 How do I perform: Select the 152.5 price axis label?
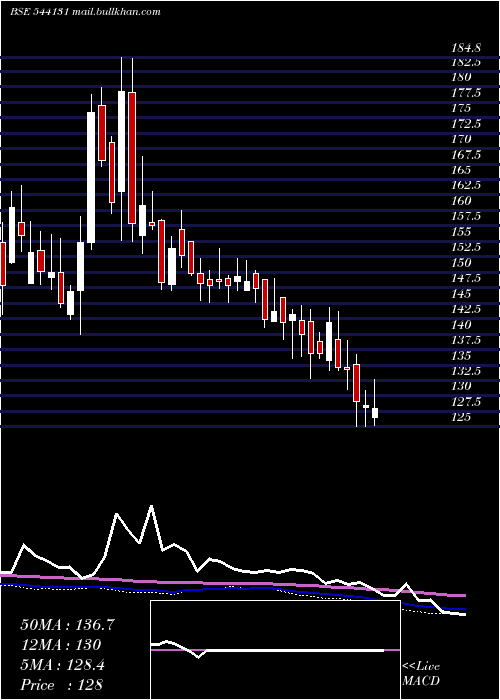coord(466,247)
